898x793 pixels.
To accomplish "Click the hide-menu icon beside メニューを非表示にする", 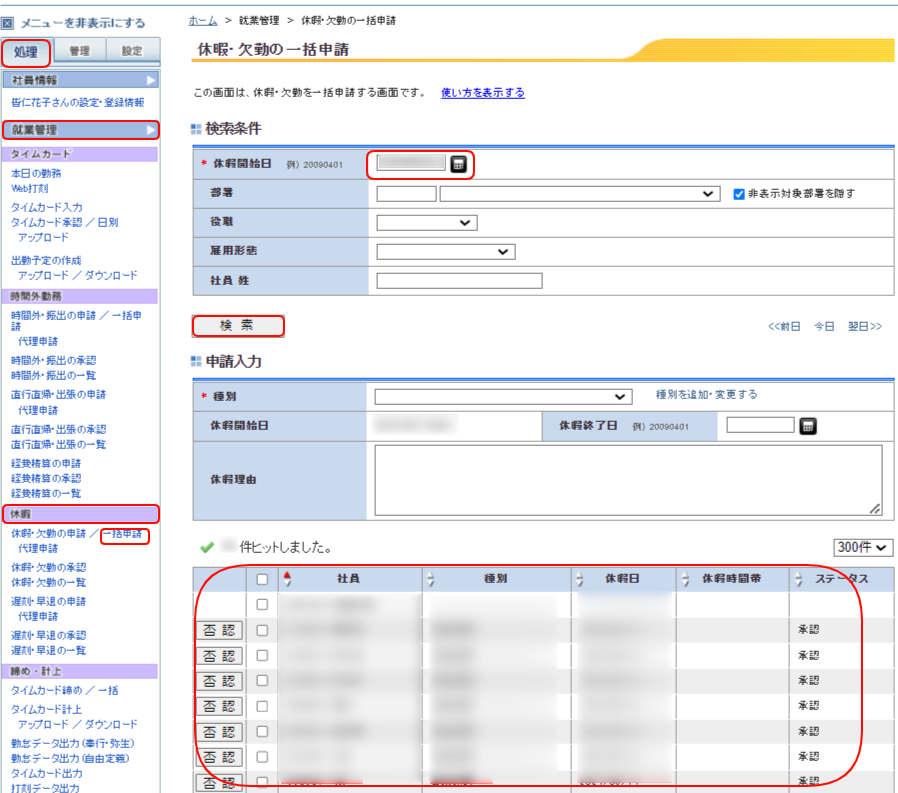I will (x=7, y=23).
